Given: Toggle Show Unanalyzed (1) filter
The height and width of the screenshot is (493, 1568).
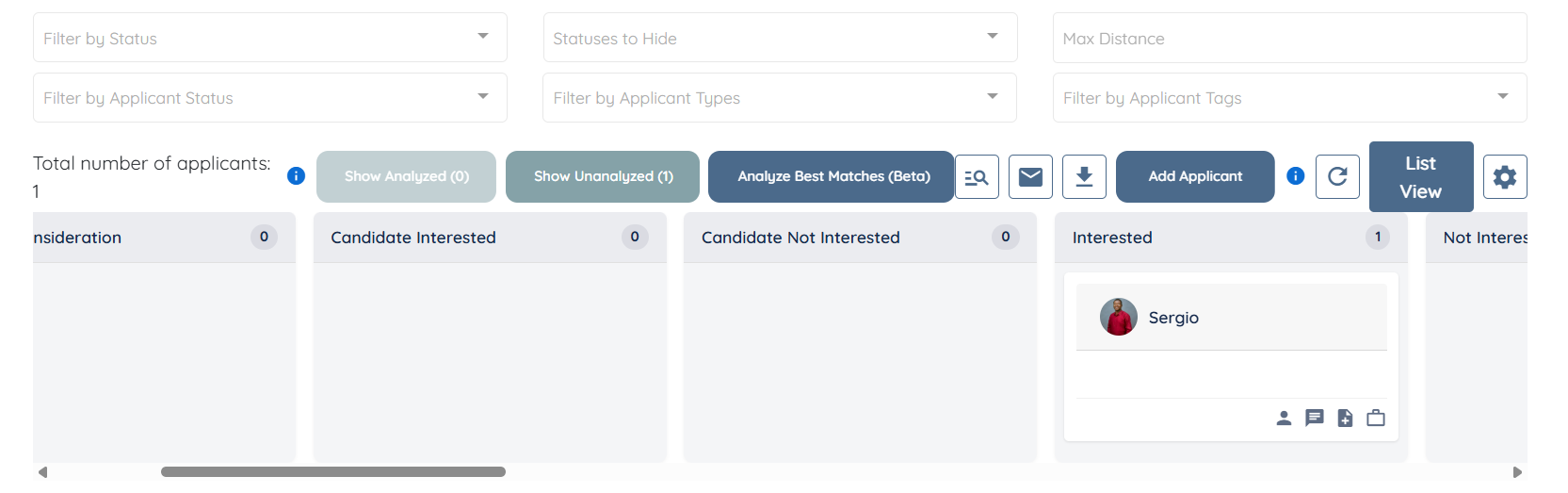Looking at the screenshot, I should [x=603, y=176].
